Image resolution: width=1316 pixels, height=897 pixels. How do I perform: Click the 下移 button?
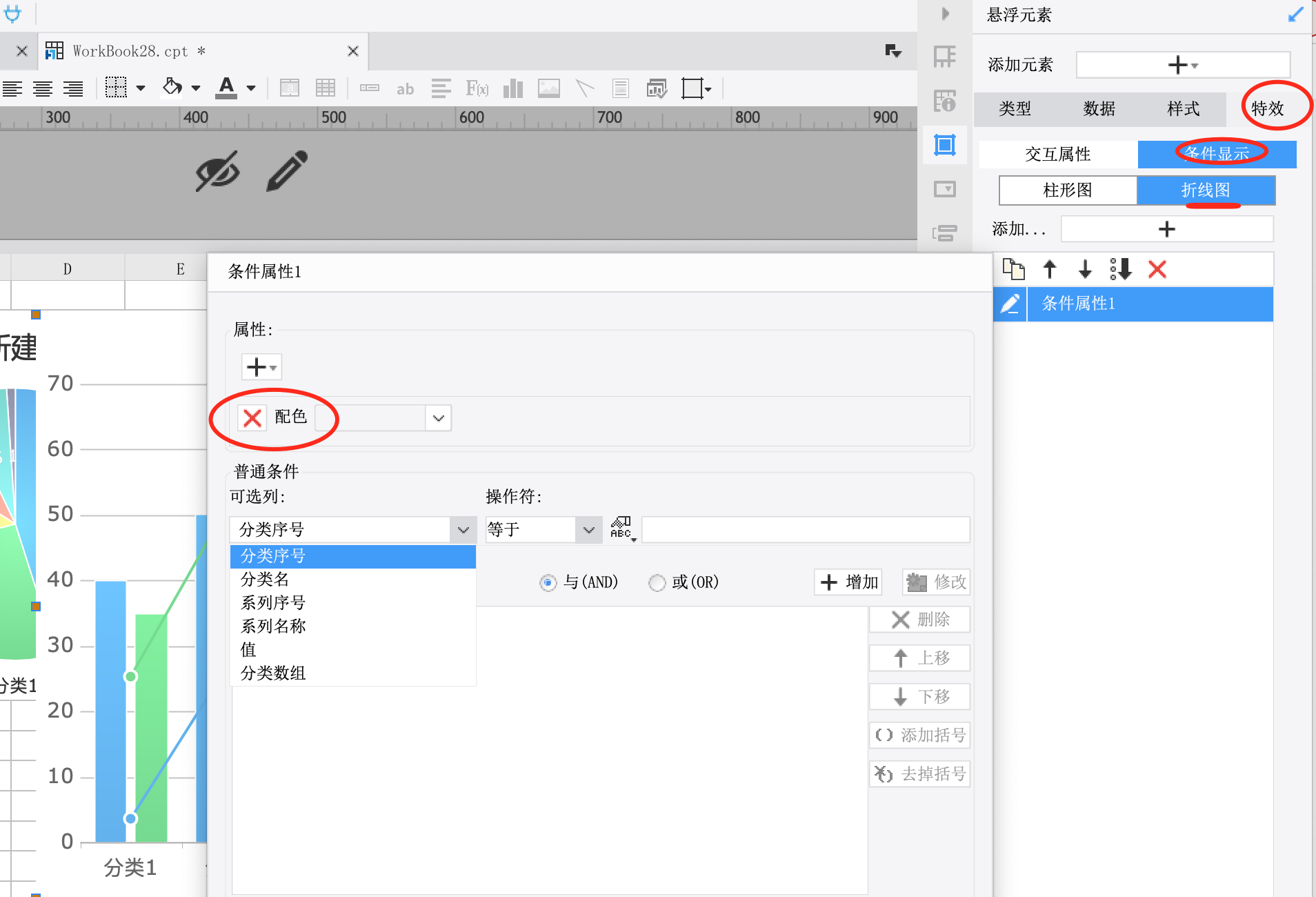pos(920,697)
